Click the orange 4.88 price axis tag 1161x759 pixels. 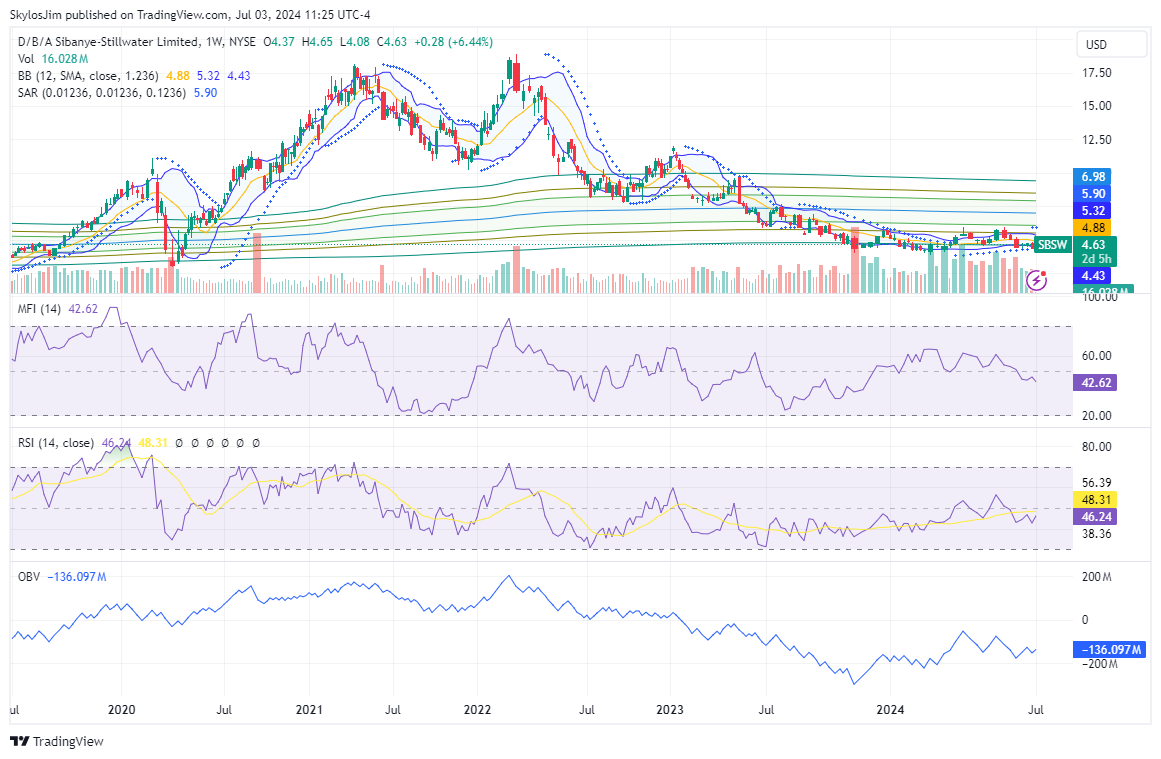coord(1093,227)
